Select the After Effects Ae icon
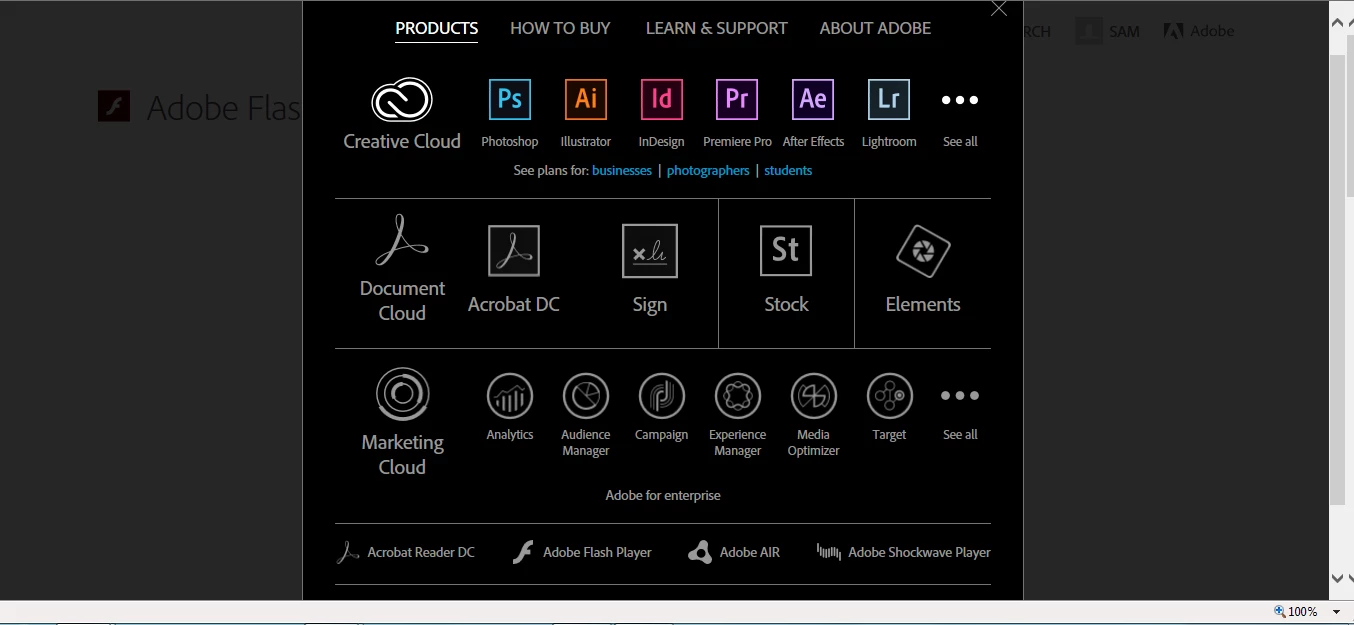This screenshot has height=625, width=1354. 813,99
